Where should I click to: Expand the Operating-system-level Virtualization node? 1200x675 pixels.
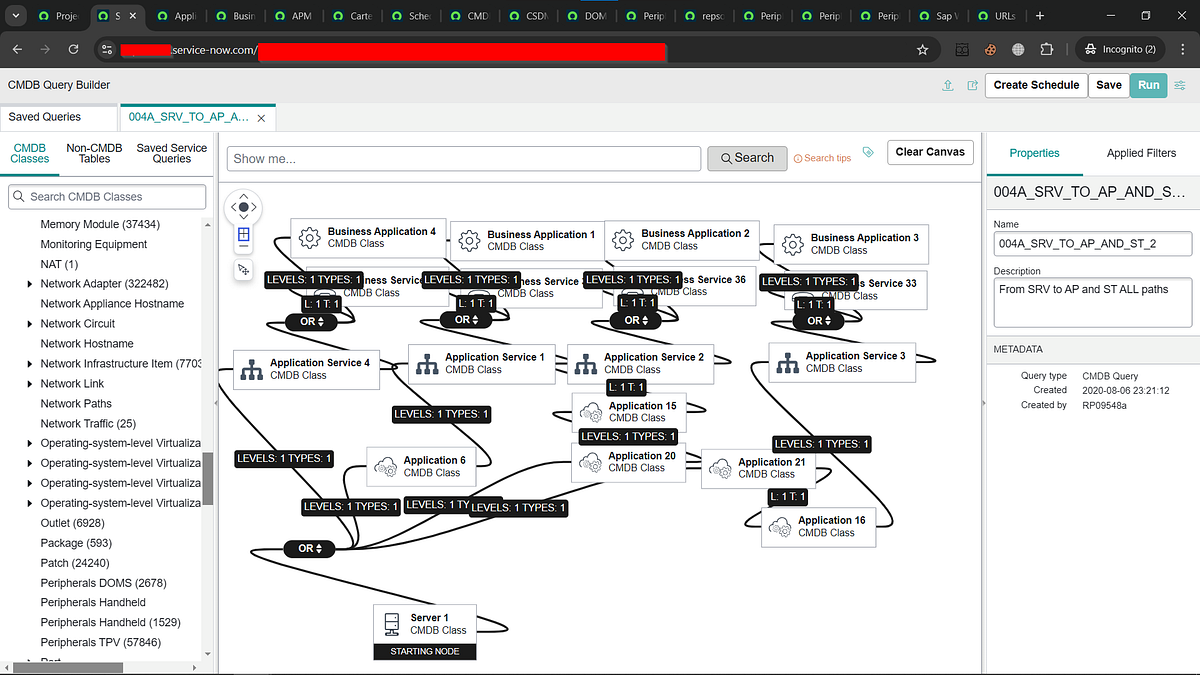[x=29, y=443]
